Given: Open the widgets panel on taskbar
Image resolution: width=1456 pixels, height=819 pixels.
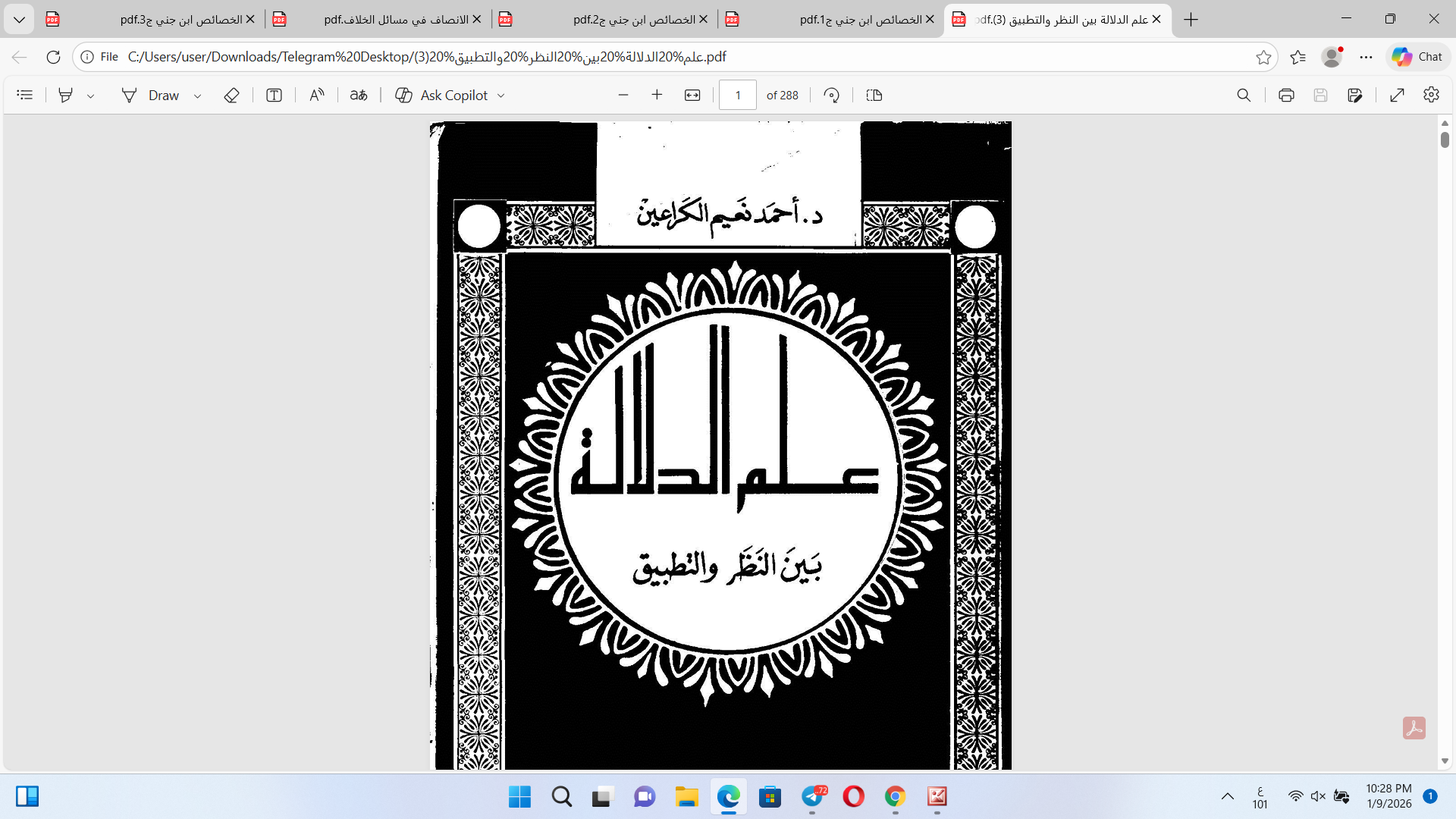Looking at the screenshot, I should [x=27, y=796].
